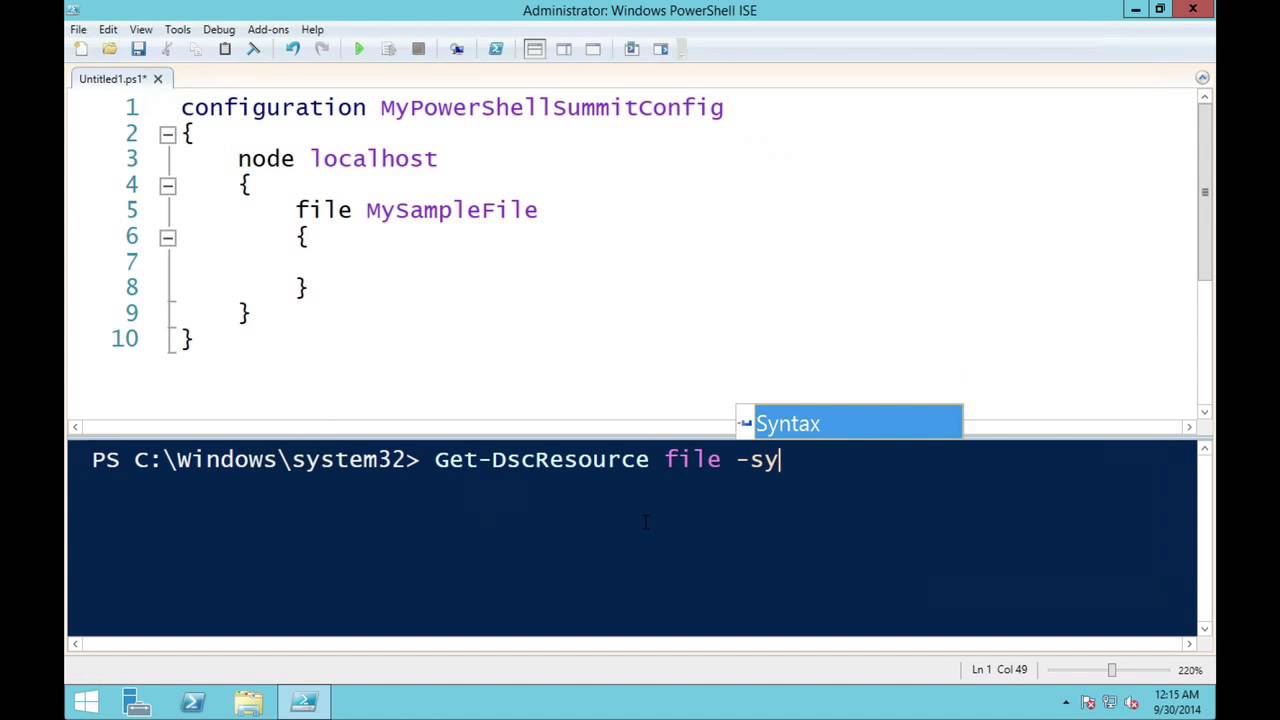
Task: Click the New script toolbar icon
Action: [x=81, y=49]
